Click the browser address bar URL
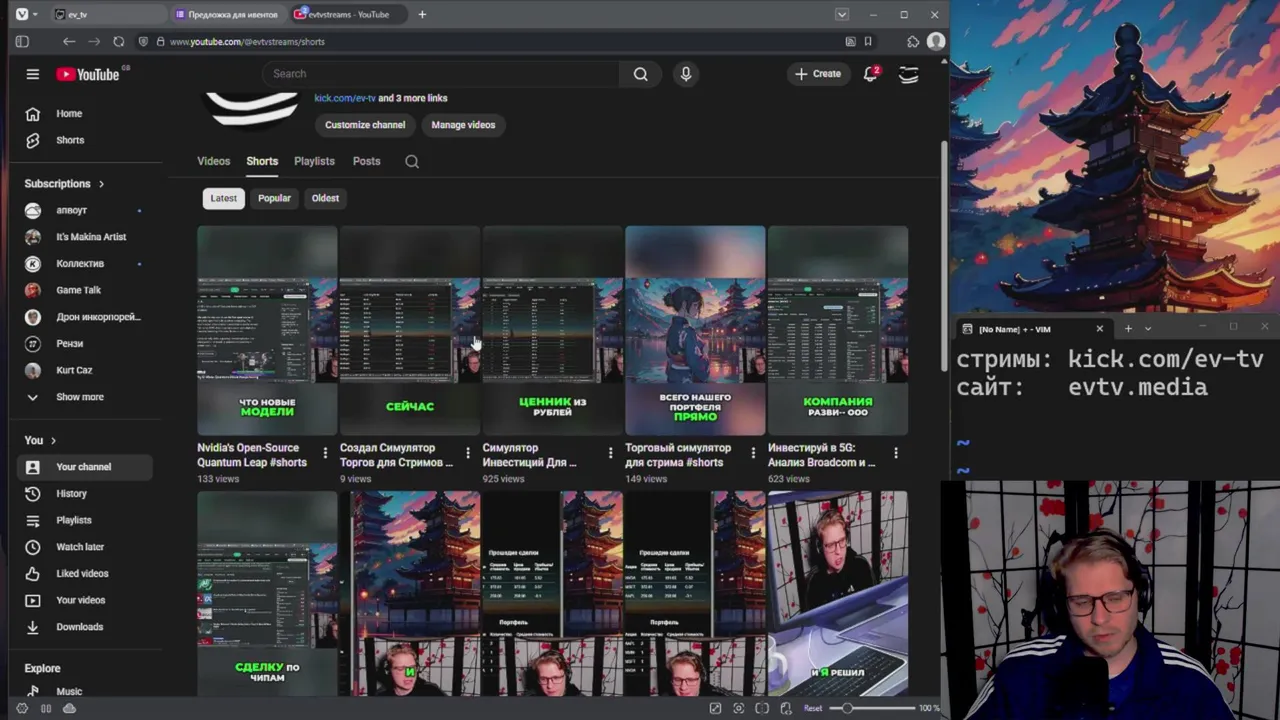Image resolution: width=1280 pixels, height=720 pixels. [247, 42]
